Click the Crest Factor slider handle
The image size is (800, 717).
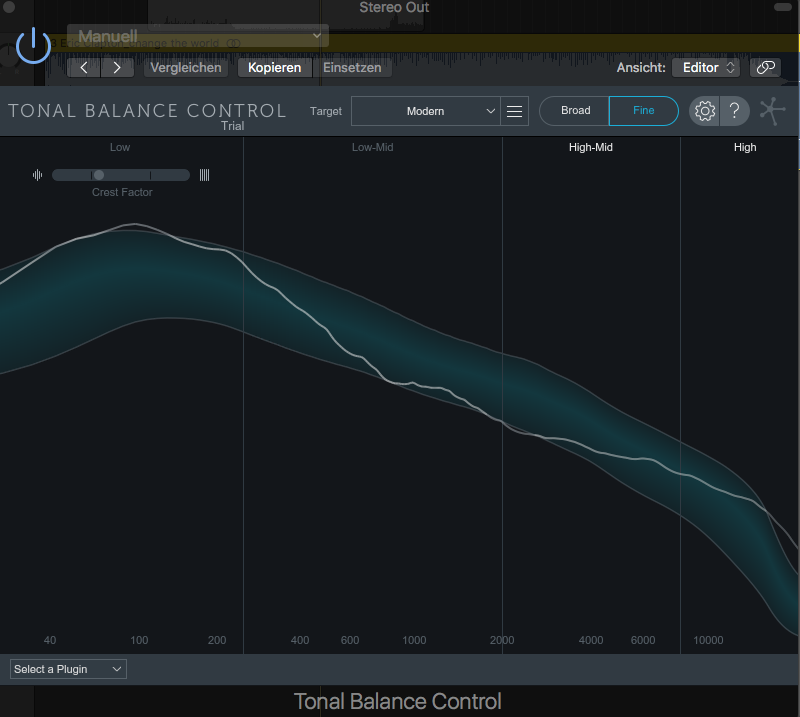click(x=99, y=175)
